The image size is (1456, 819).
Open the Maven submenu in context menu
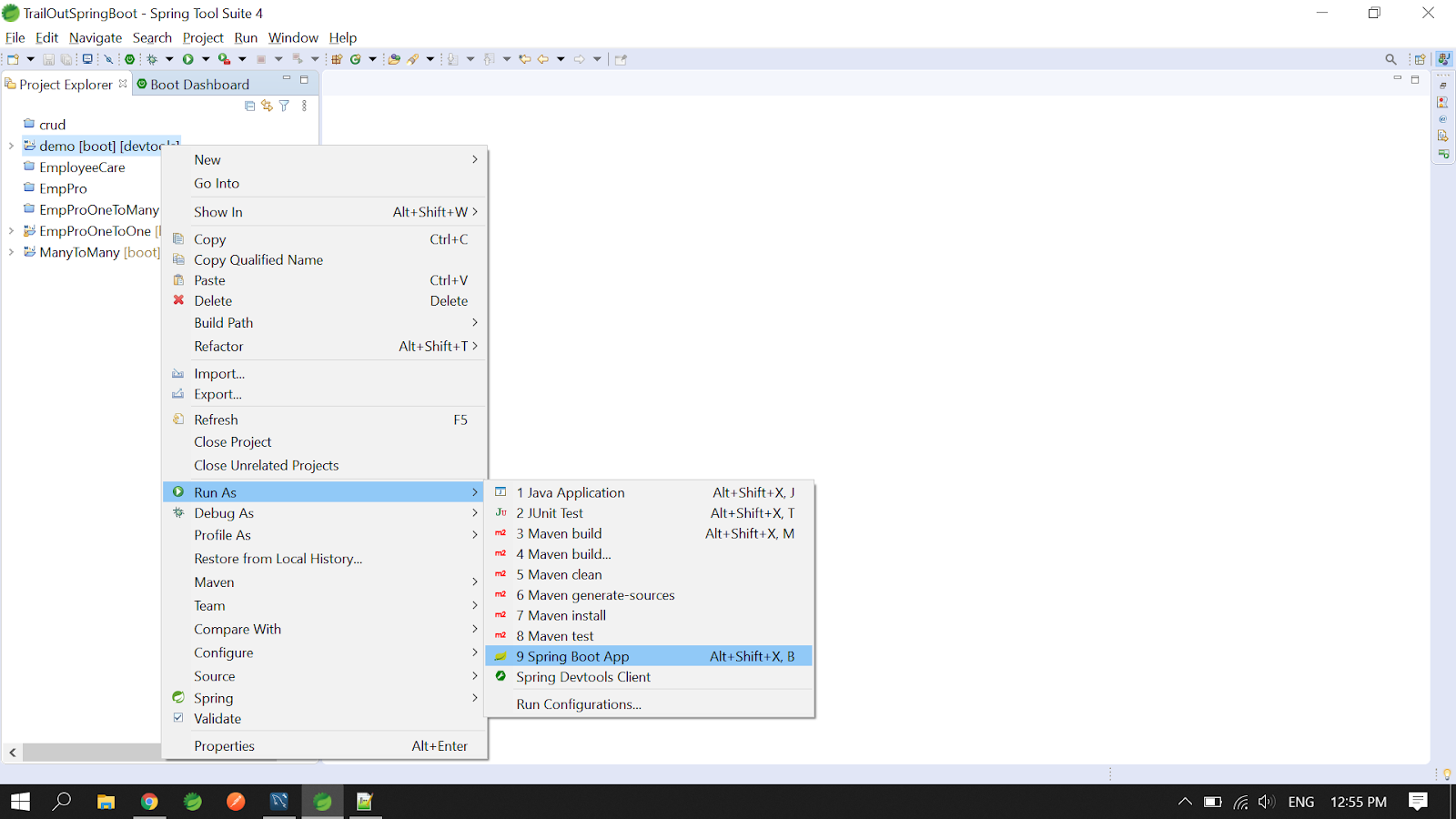(325, 582)
